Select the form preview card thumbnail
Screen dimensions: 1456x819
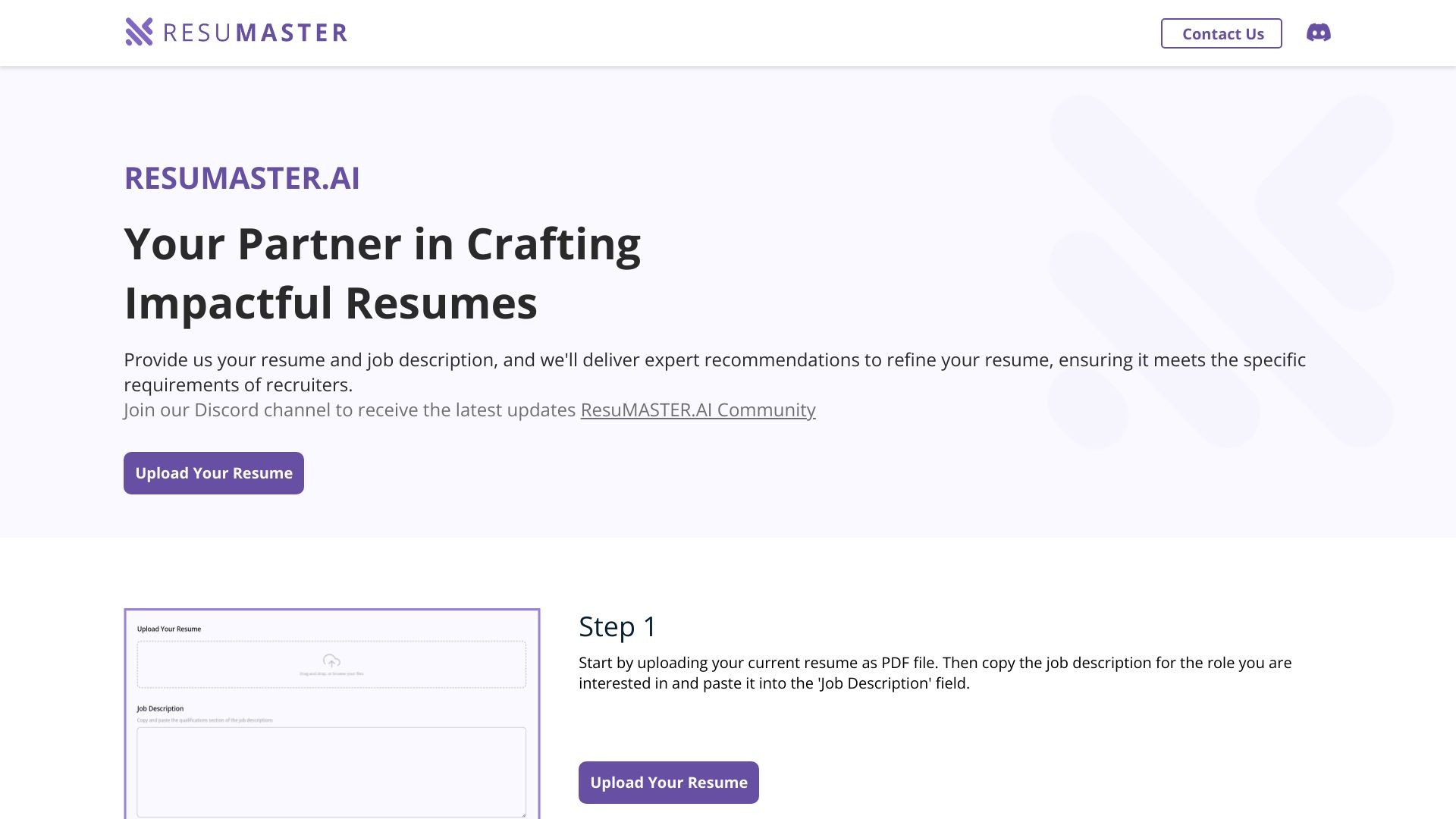pos(331,713)
